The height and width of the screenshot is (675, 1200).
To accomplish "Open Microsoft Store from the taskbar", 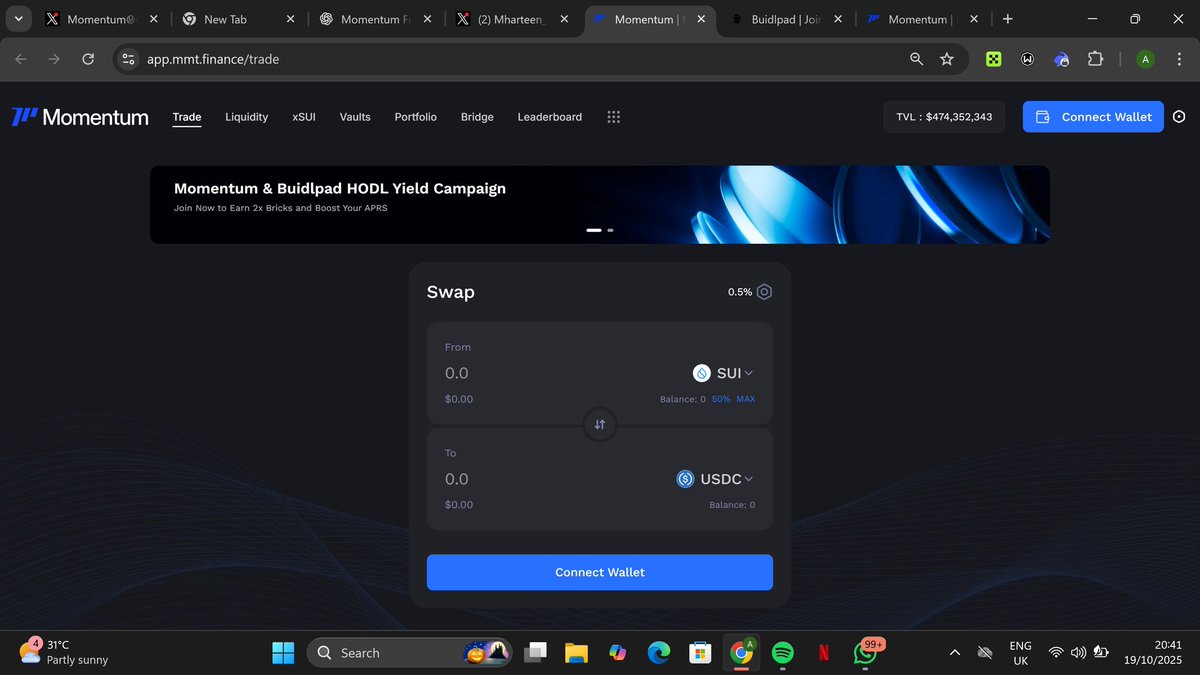I will [700, 653].
